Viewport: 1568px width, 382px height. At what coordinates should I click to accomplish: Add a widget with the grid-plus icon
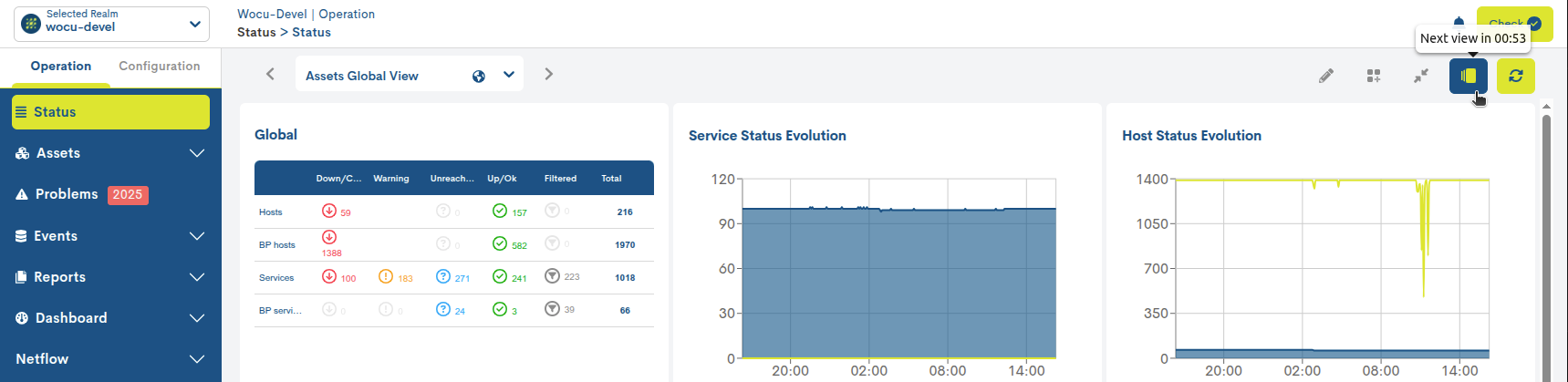[x=1374, y=76]
